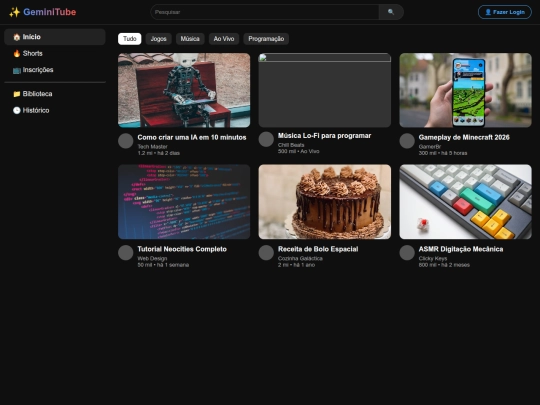The width and height of the screenshot is (540, 405).
Task: Select the Tudo filter chip
Action: 129,39
